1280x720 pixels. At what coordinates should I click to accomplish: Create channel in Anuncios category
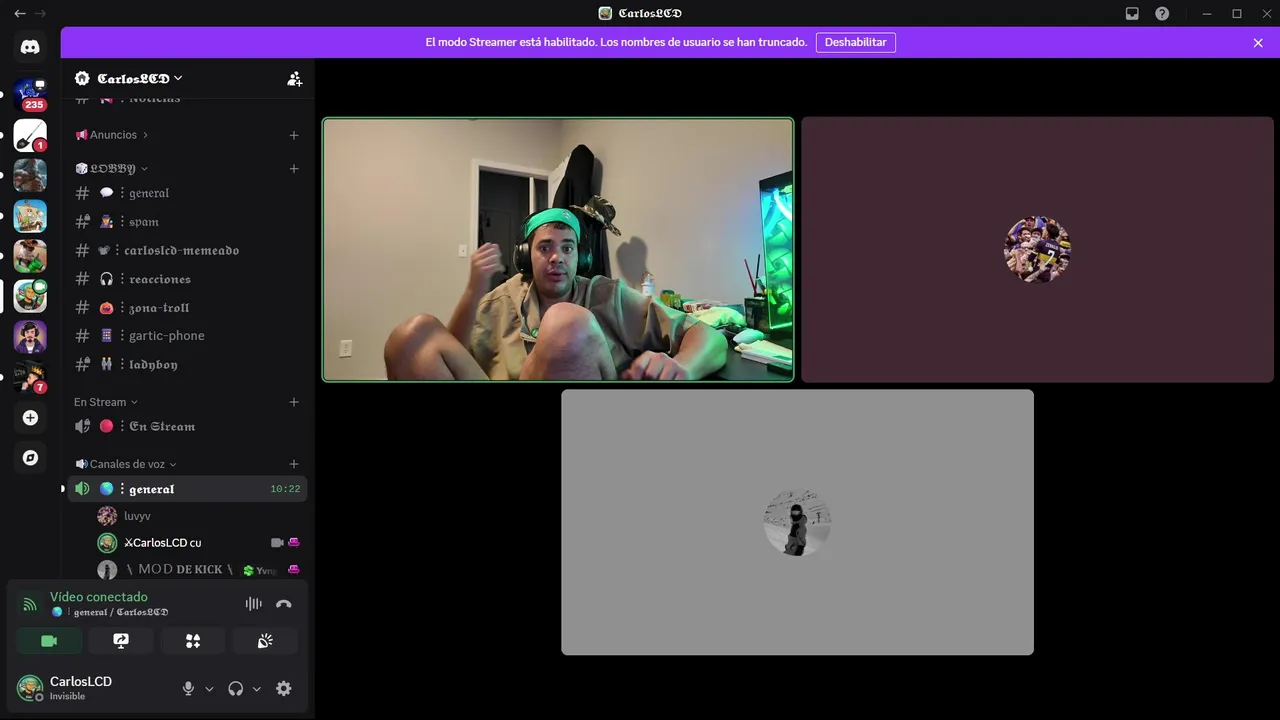294,135
